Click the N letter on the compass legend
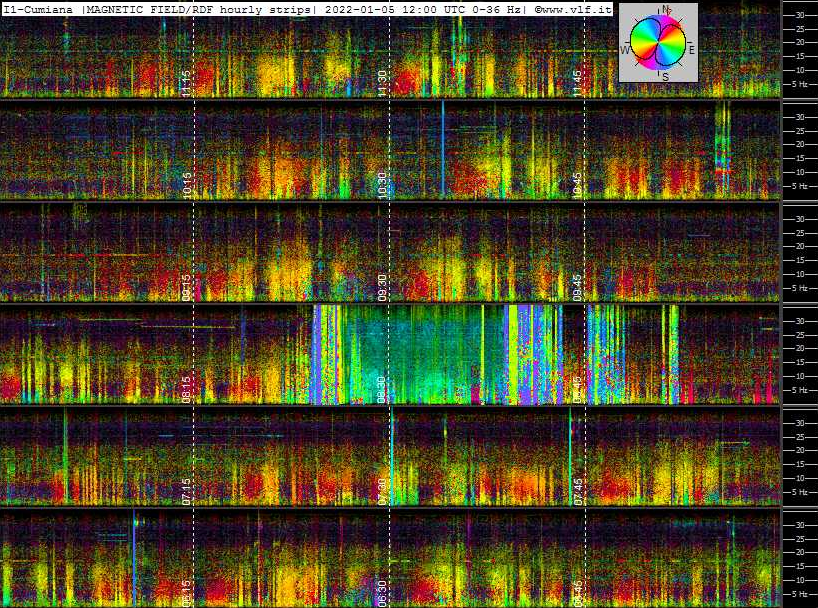This screenshot has height=608, width=818. click(665, 8)
